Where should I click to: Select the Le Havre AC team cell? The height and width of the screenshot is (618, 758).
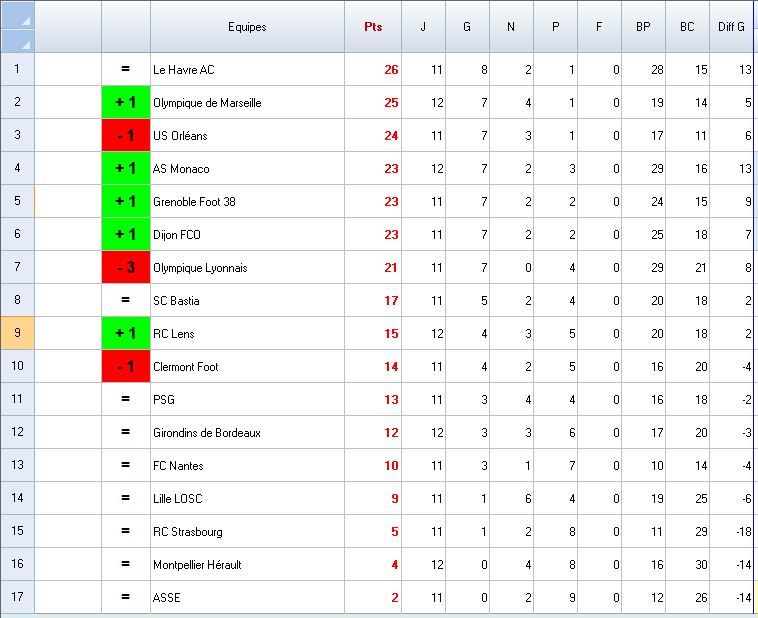(x=247, y=70)
